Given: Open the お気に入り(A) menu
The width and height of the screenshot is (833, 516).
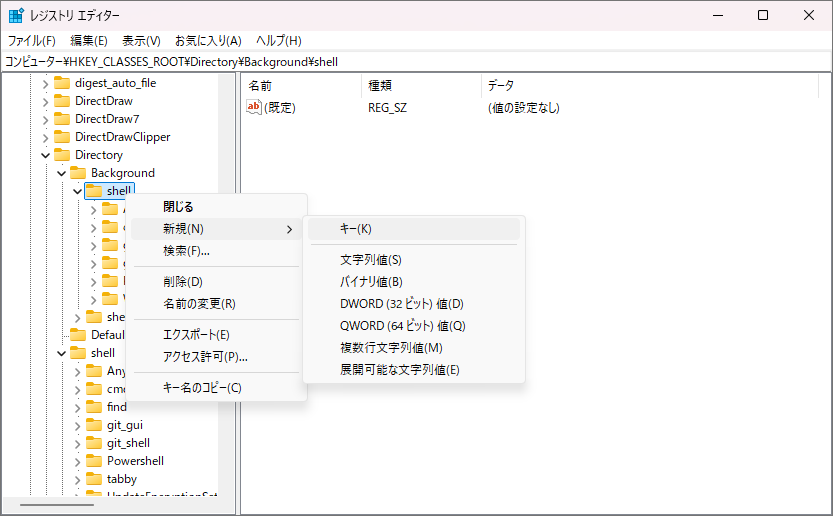Looking at the screenshot, I should coord(208,41).
